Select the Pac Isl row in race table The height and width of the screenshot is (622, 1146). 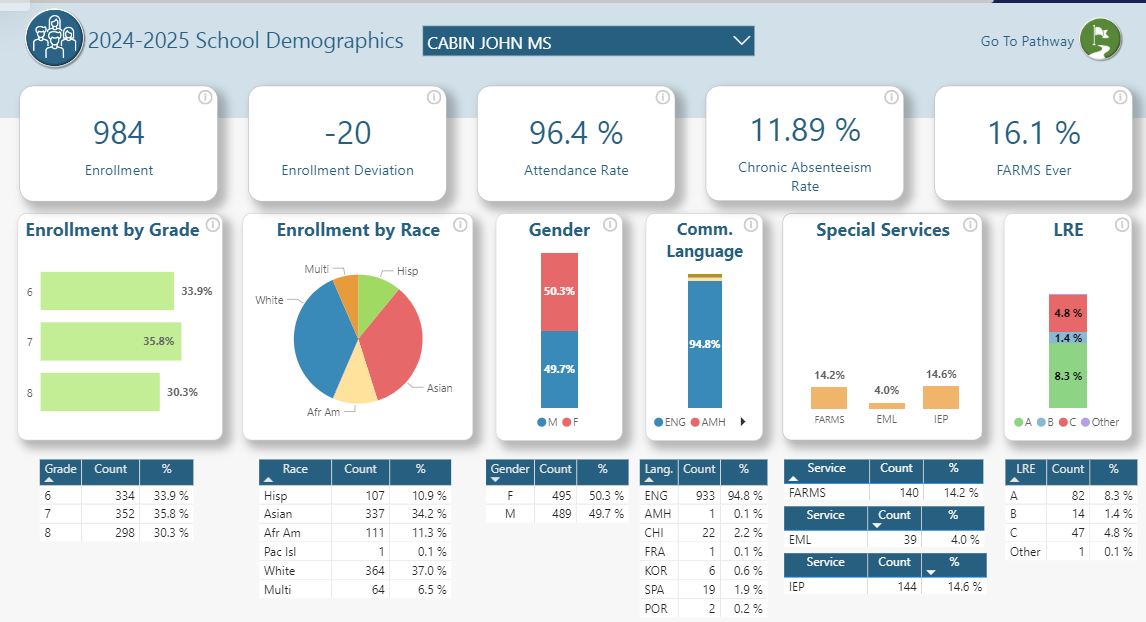pyautogui.click(x=355, y=552)
